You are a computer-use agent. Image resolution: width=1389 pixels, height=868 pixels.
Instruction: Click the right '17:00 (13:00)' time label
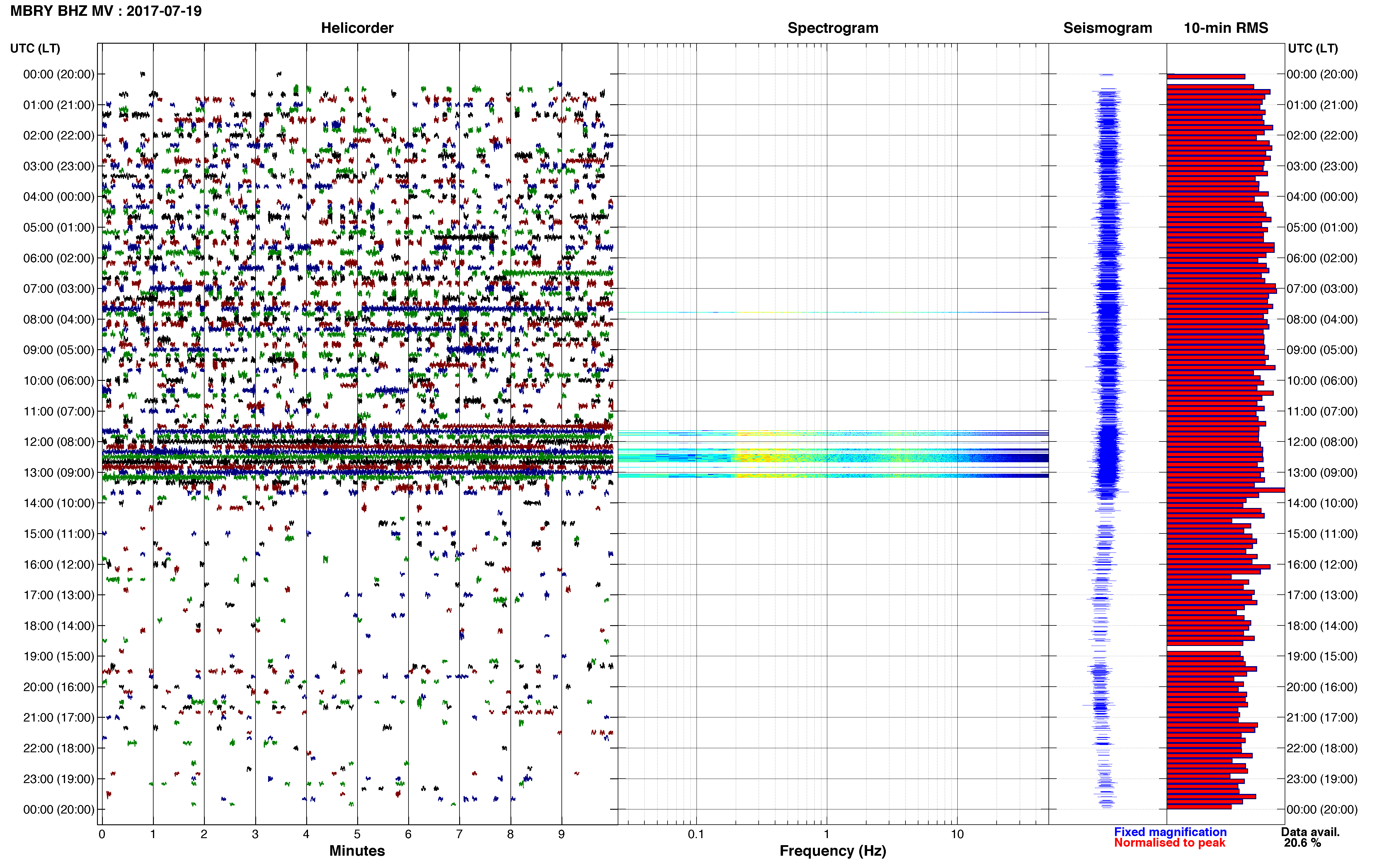[1322, 595]
